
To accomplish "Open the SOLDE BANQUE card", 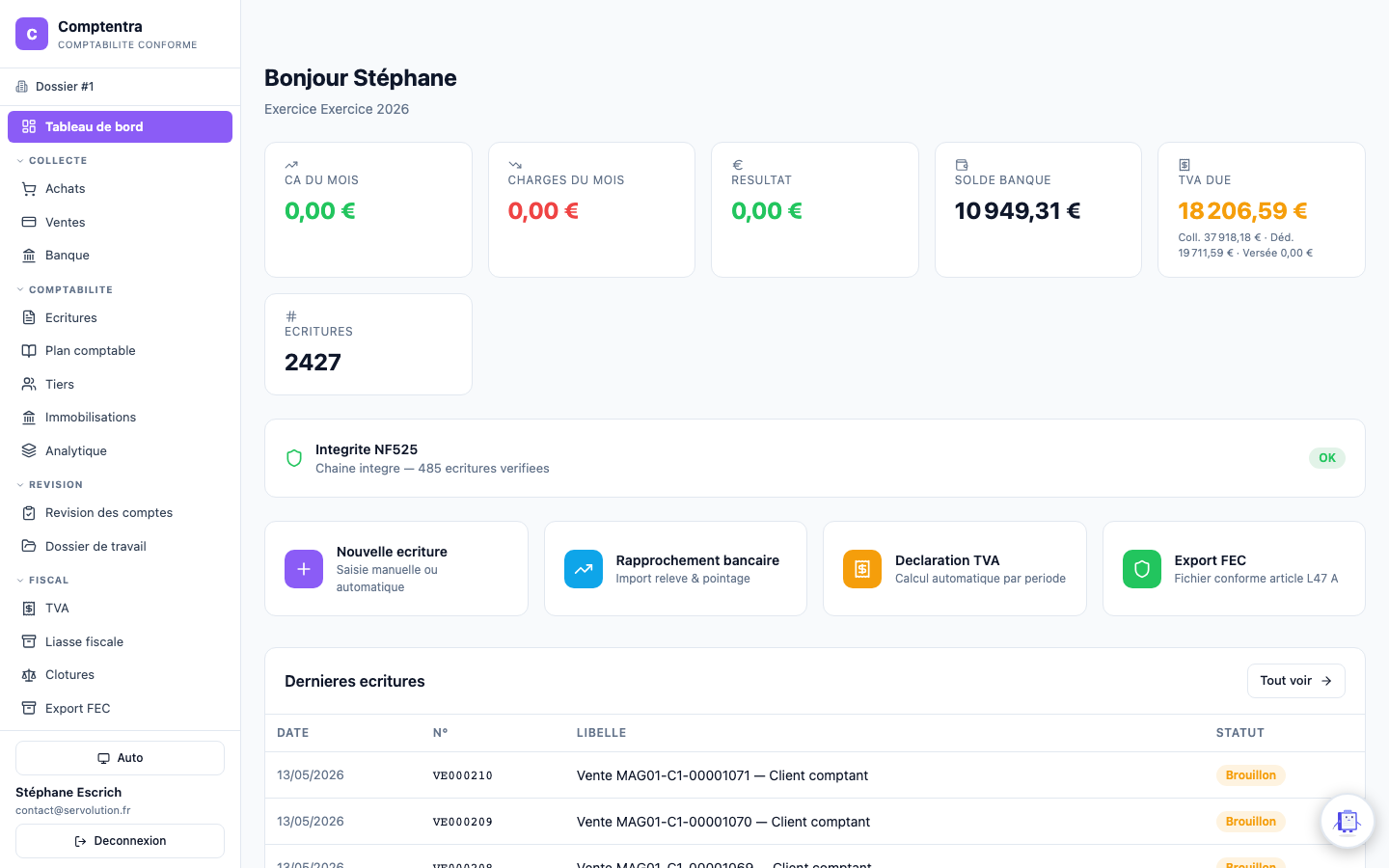I will [x=1038, y=210].
